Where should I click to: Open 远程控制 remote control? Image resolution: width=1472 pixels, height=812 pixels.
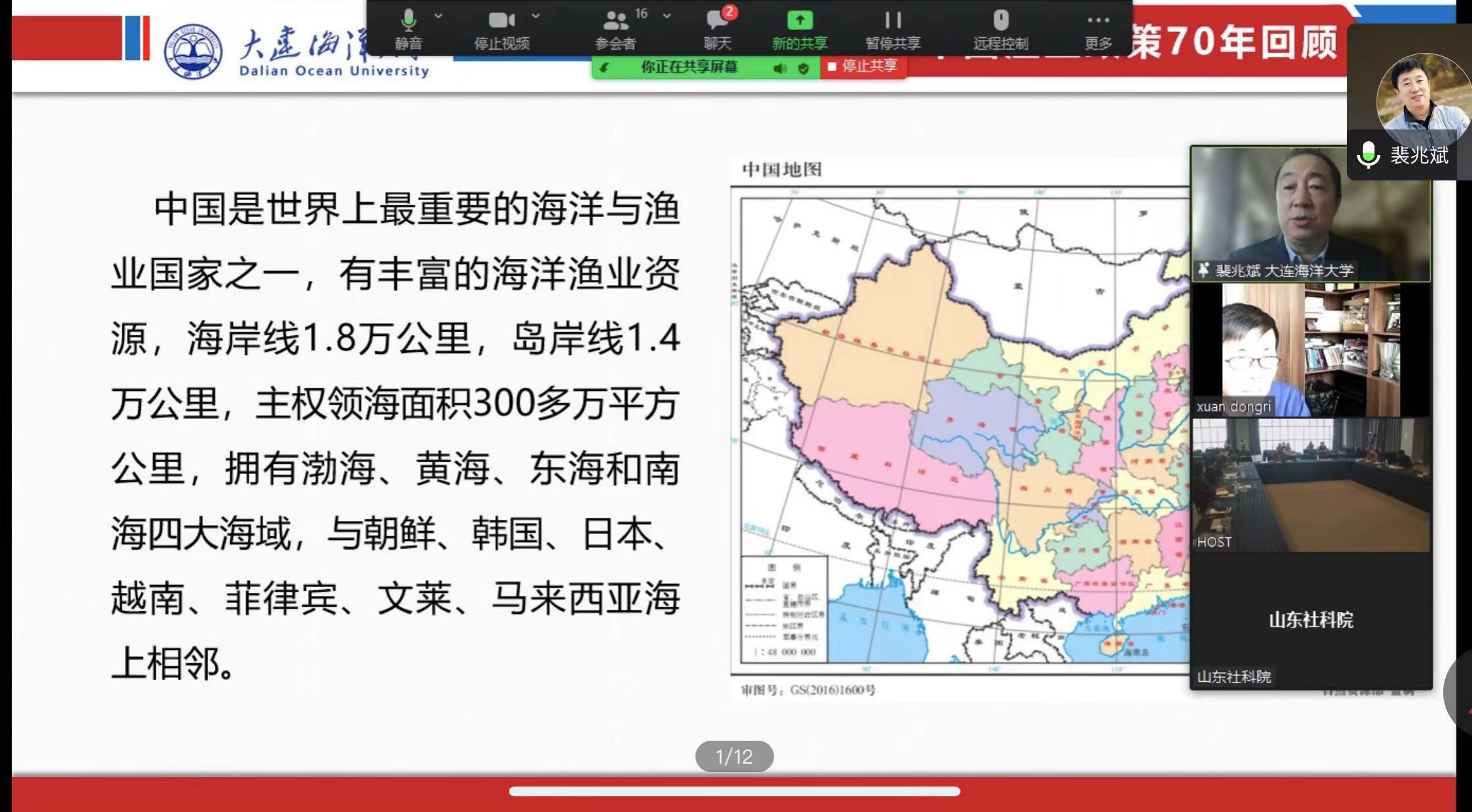point(1001,29)
